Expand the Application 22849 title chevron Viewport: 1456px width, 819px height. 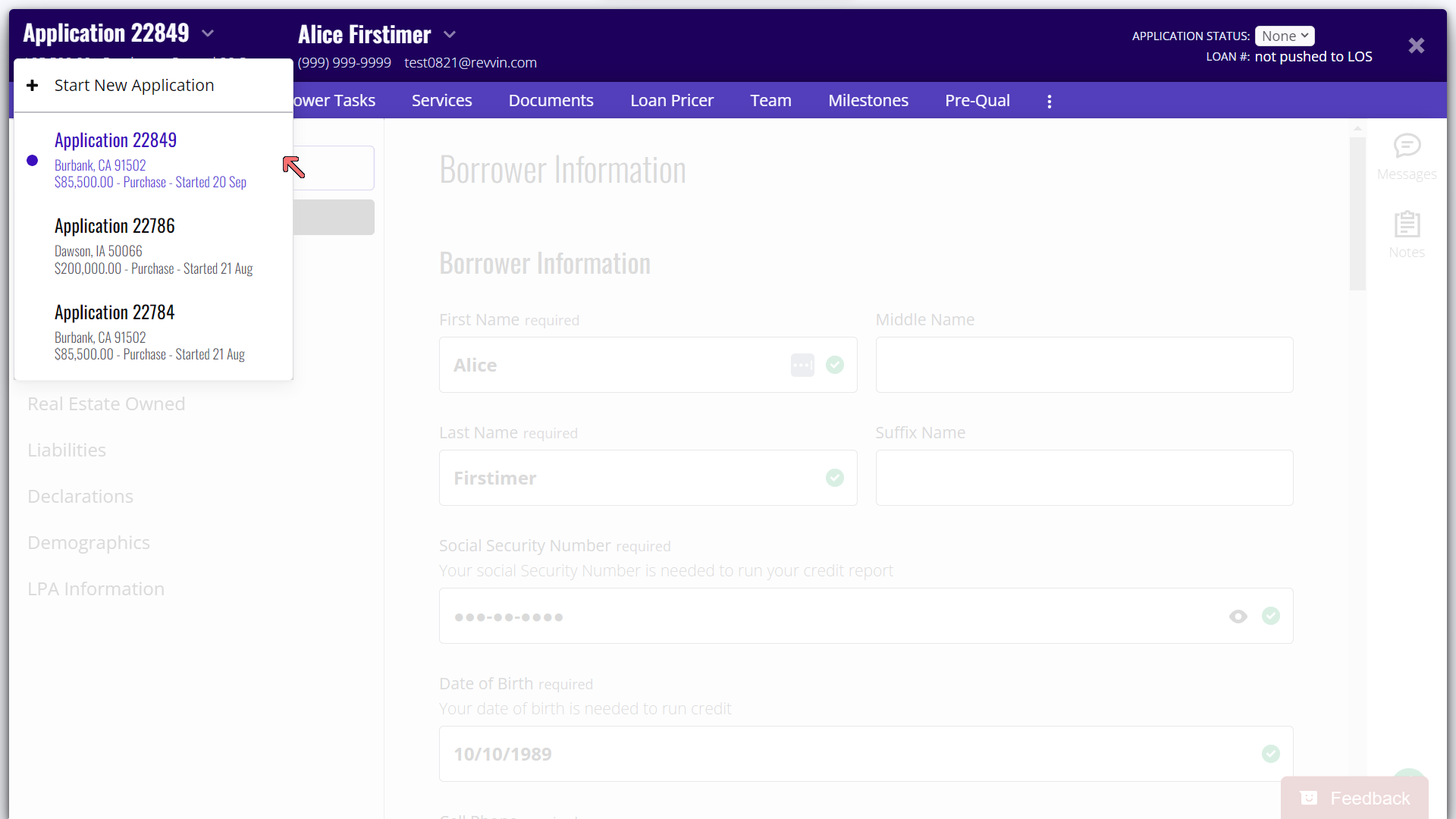(208, 33)
